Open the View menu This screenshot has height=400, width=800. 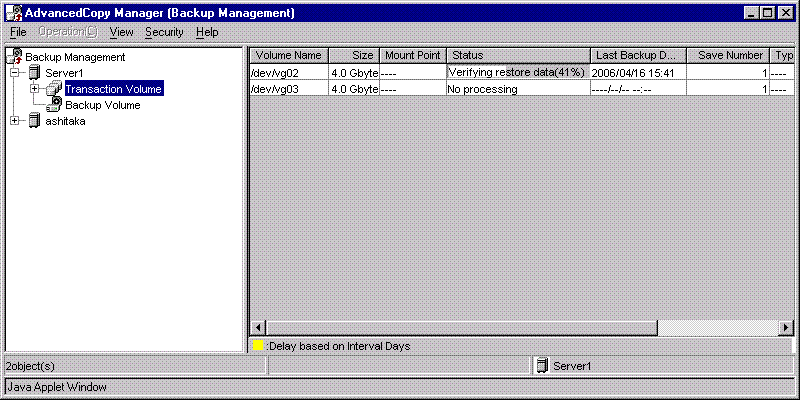tap(121, 32)
